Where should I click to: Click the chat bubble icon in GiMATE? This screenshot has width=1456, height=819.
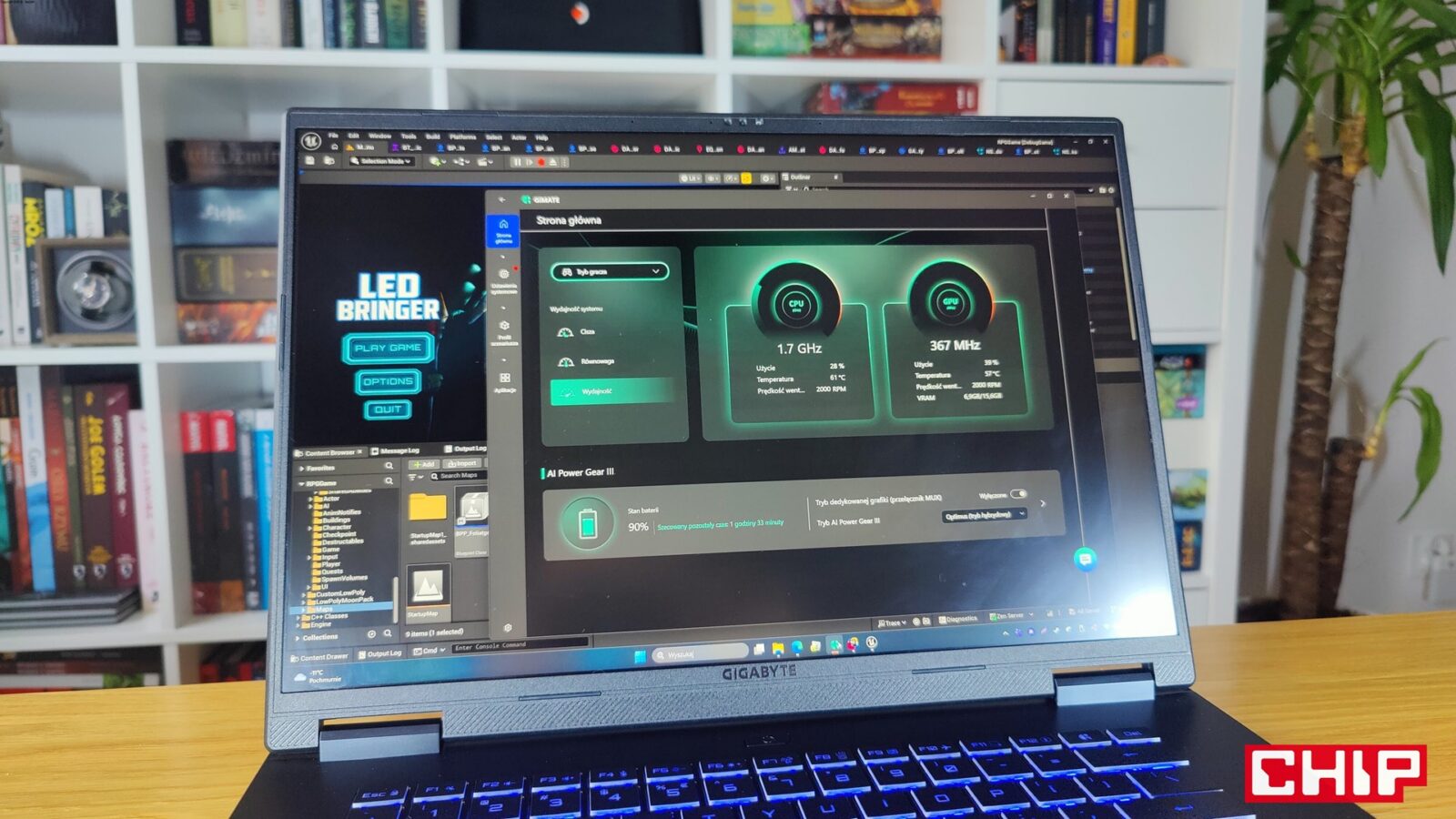tap(1084, 559)
